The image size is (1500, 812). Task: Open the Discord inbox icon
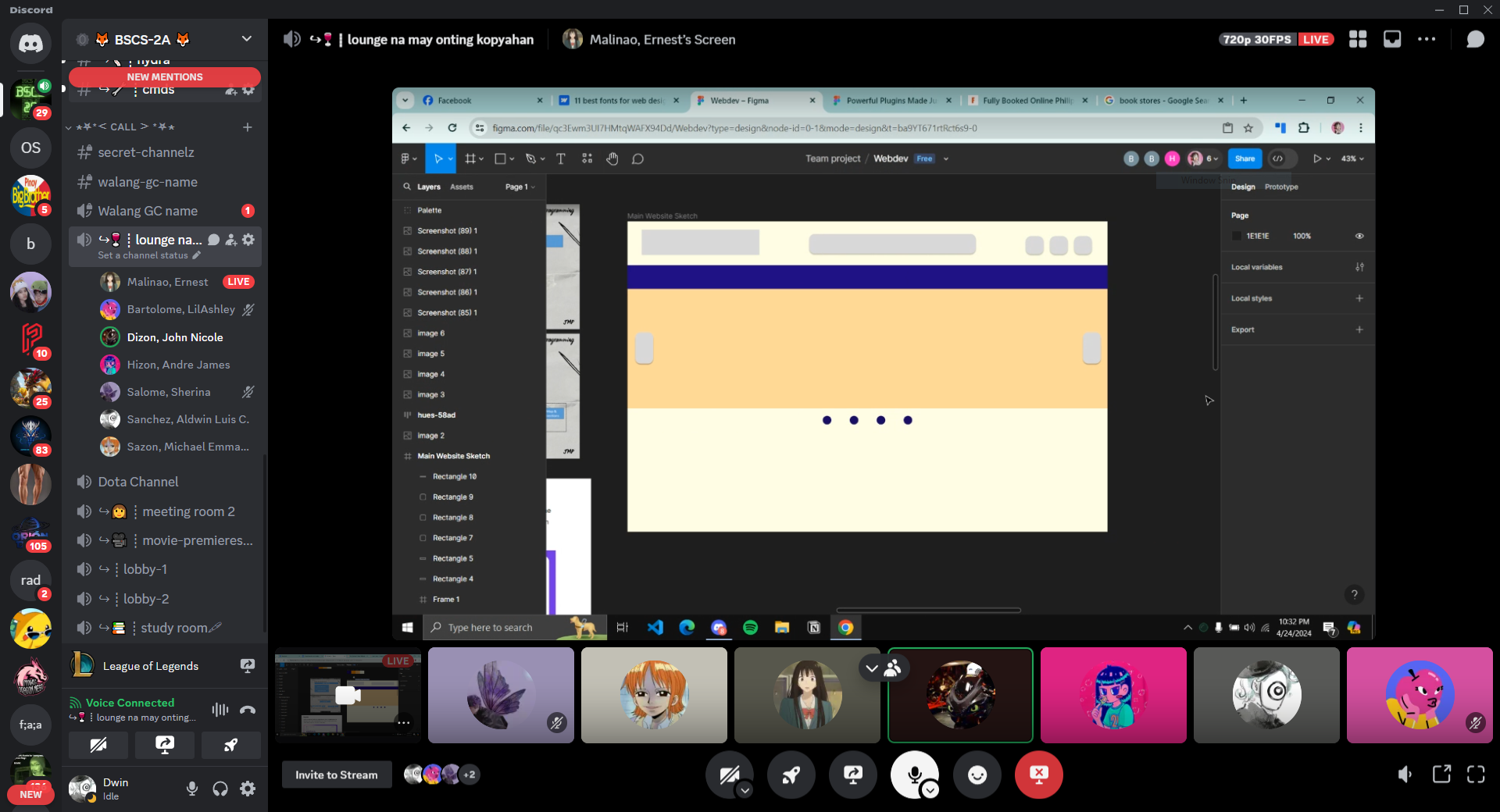(x=1392, y=39)
